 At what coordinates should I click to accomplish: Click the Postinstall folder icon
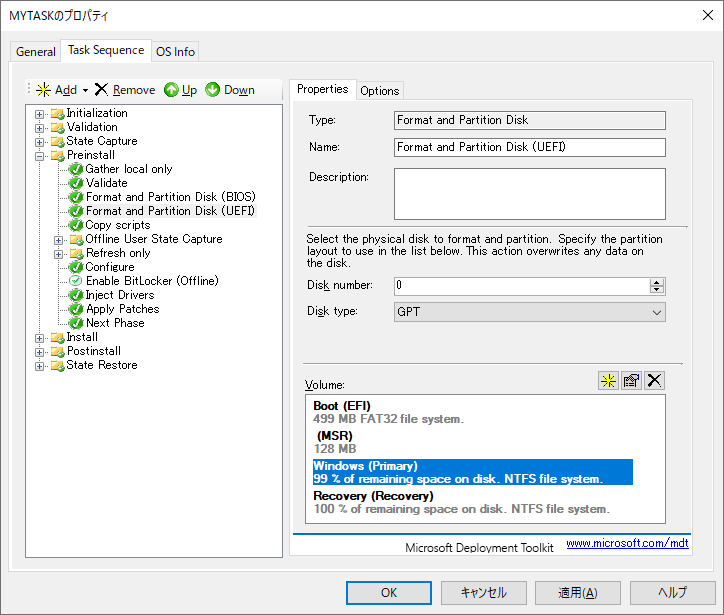pyautogui.click(x=58, y=351)
